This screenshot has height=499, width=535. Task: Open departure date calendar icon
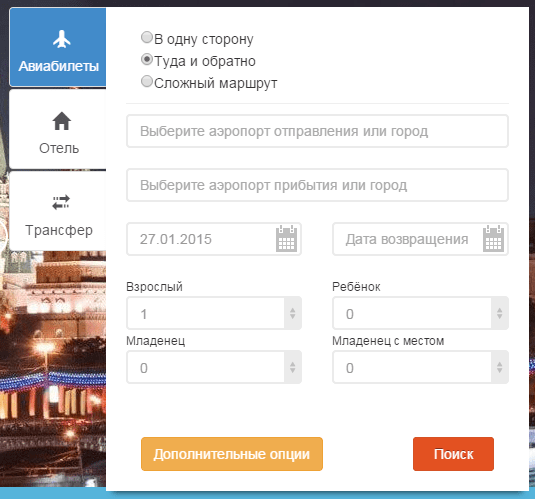pyautogui.click(x=286, y=239)
